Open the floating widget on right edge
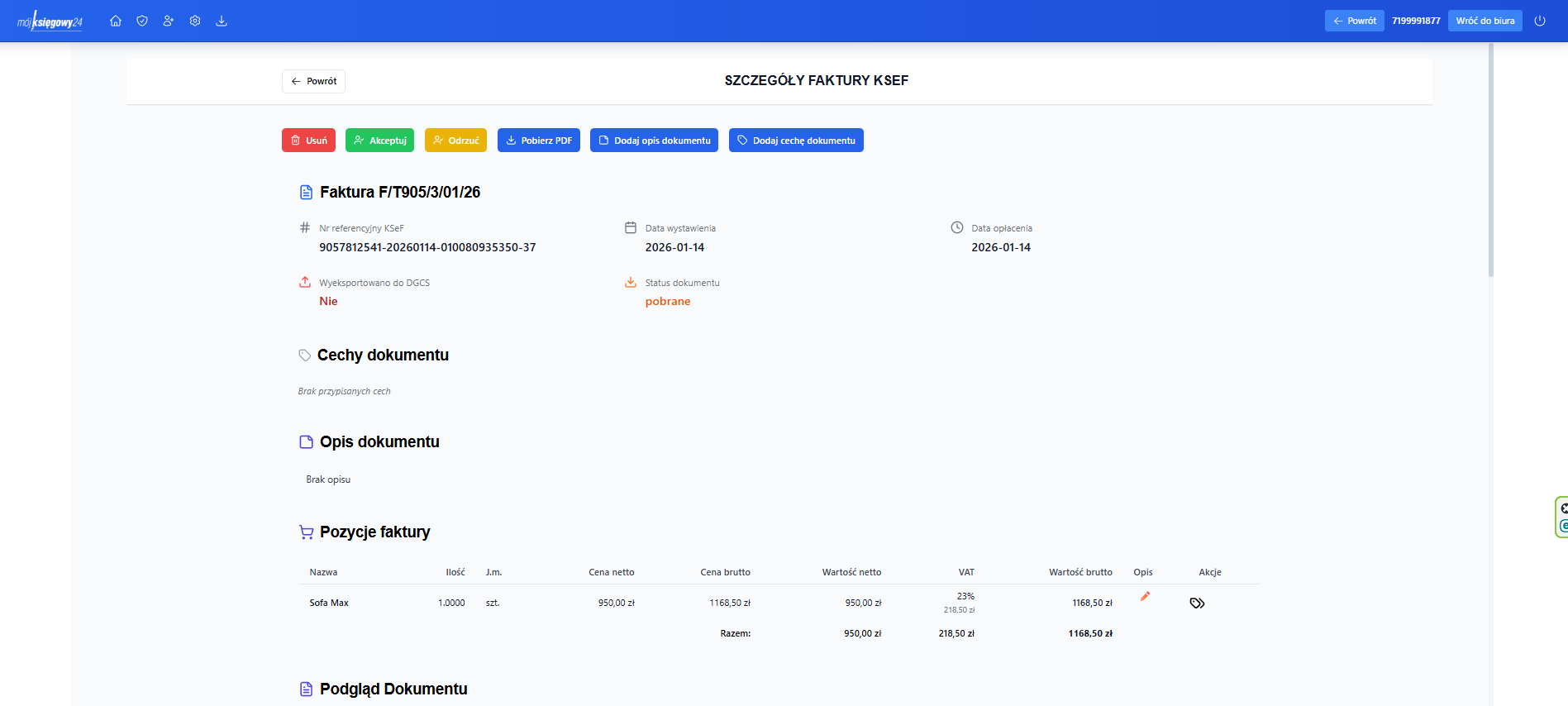 coord(1561,518)
